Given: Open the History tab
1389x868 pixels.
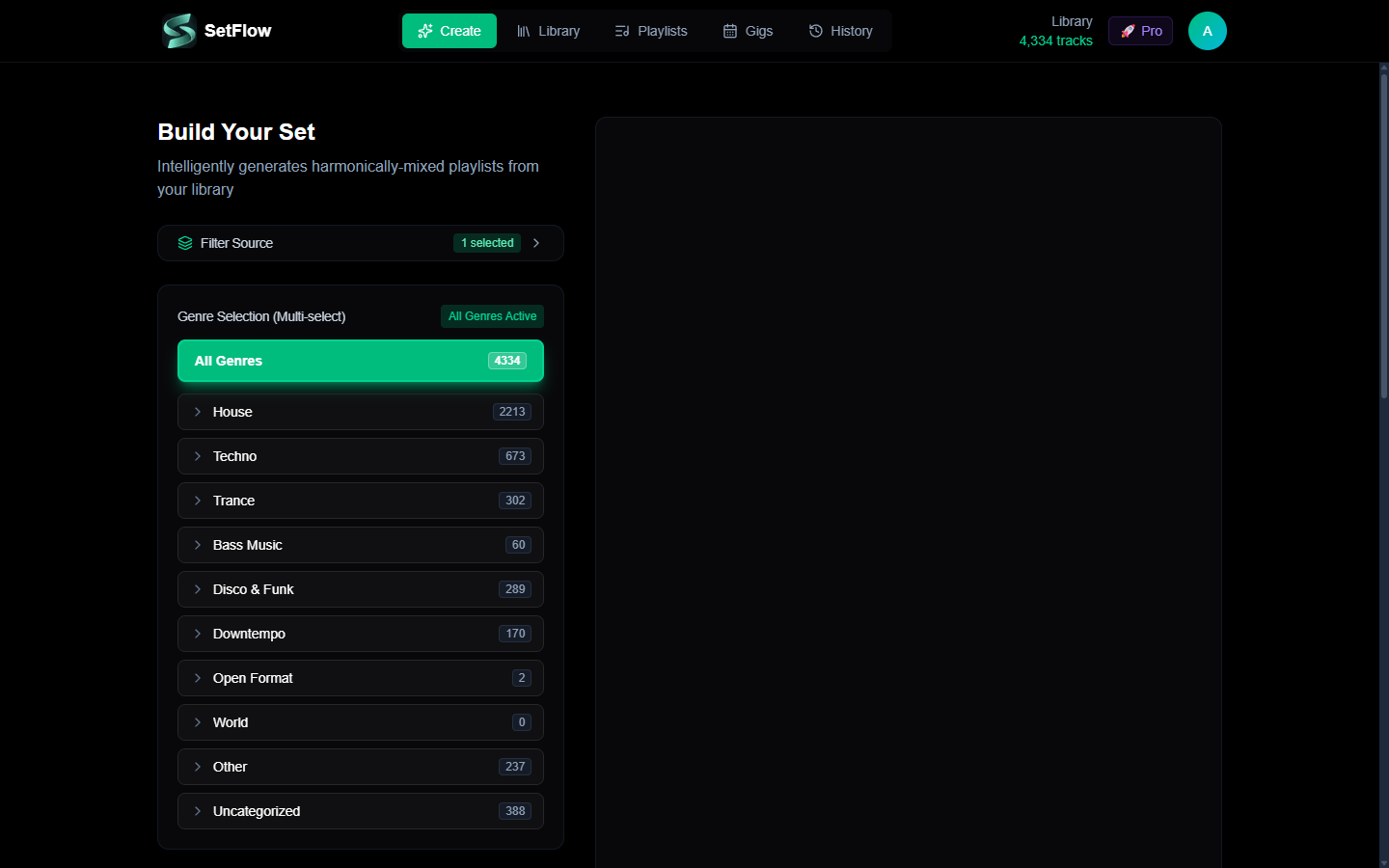Looking at the screenshot, I should pos(840,31).
